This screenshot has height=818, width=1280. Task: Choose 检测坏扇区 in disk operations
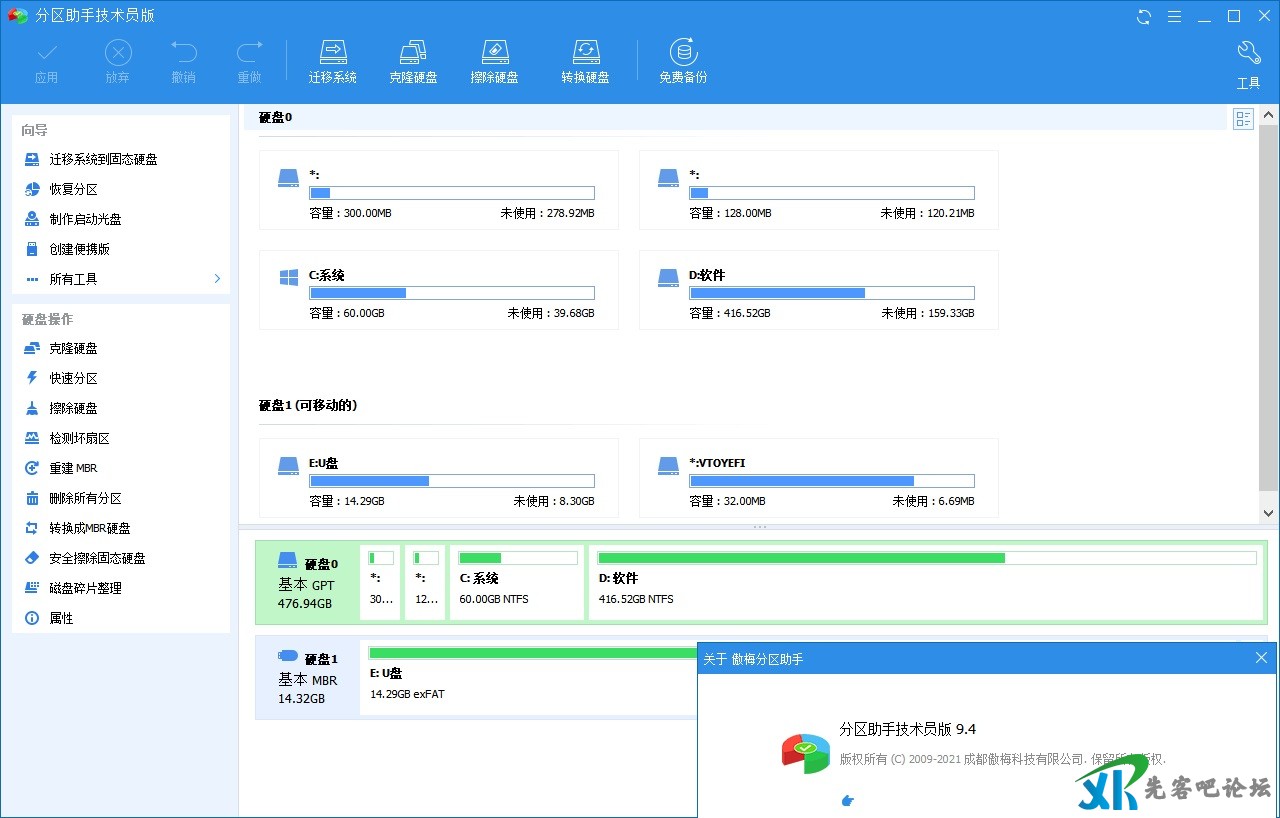pos(79,438)
